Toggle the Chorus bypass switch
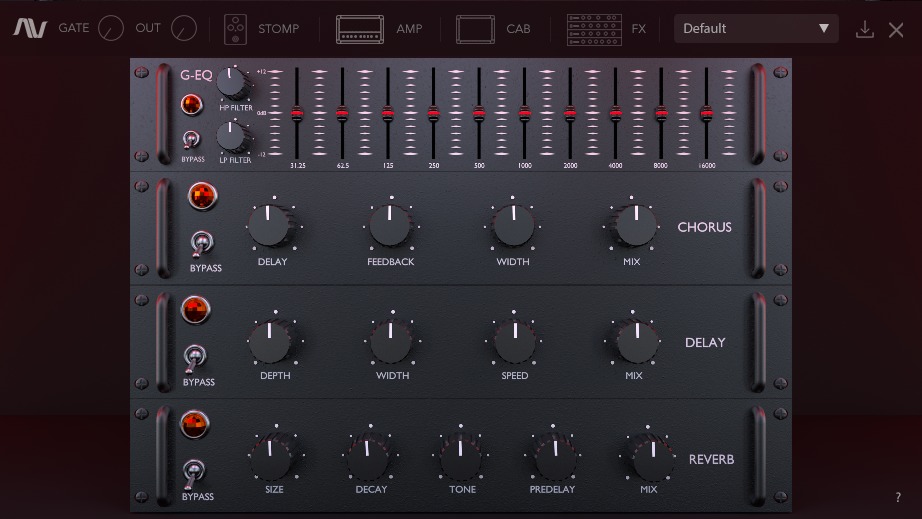 coord(202,243)
